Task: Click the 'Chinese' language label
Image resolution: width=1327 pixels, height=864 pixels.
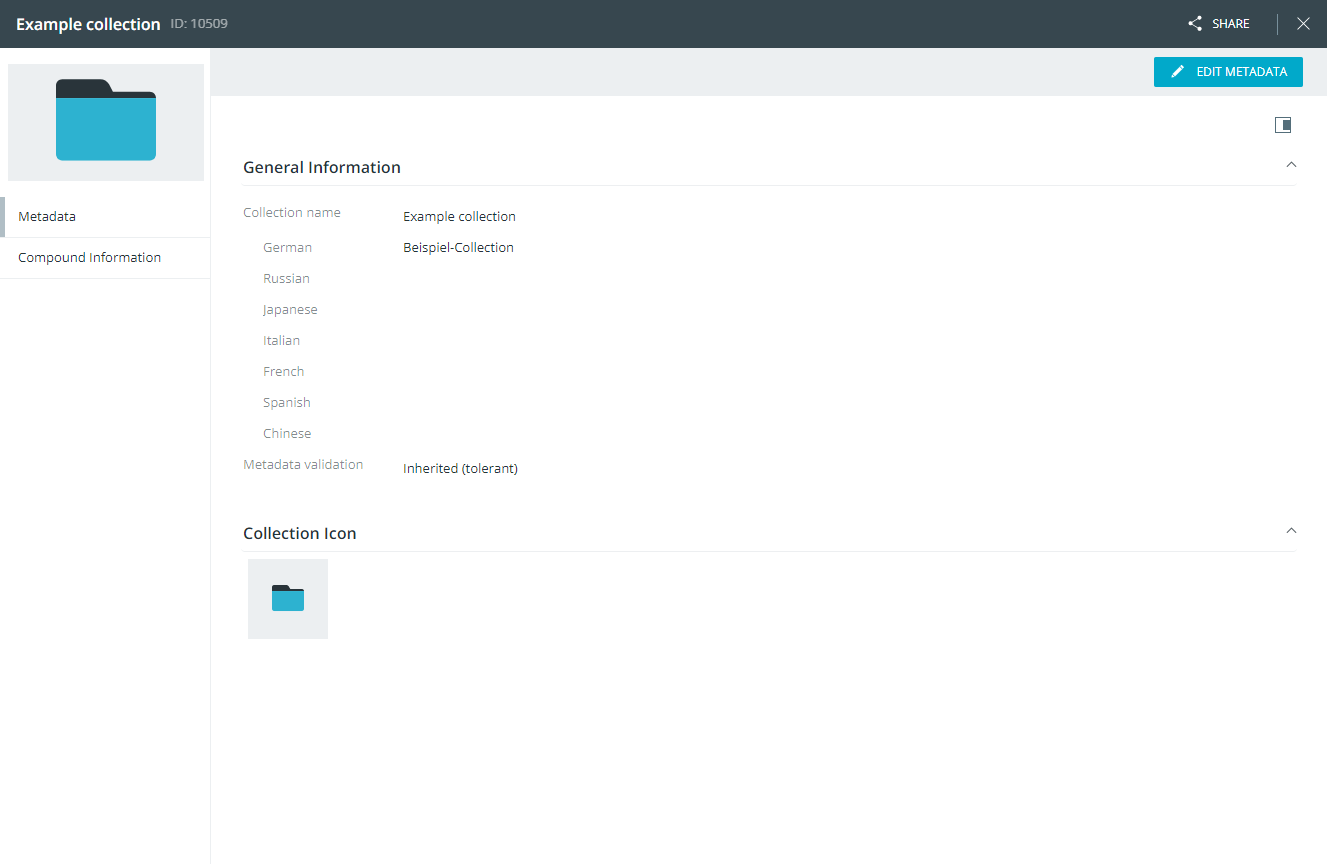Action: coord(287,434)
